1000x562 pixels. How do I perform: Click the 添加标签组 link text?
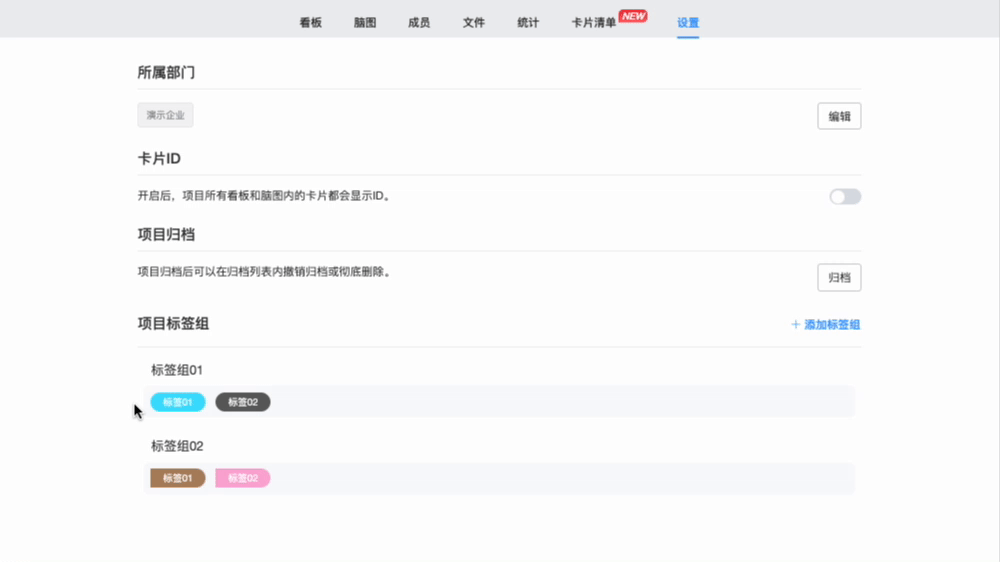832,325
